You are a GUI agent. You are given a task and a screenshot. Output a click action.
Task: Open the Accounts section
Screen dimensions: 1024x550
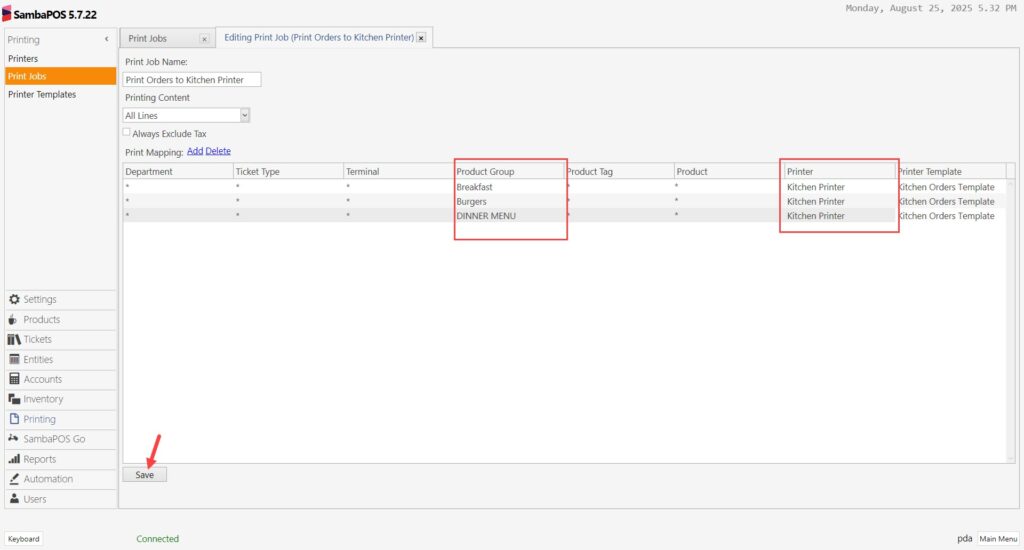point(60,379)
